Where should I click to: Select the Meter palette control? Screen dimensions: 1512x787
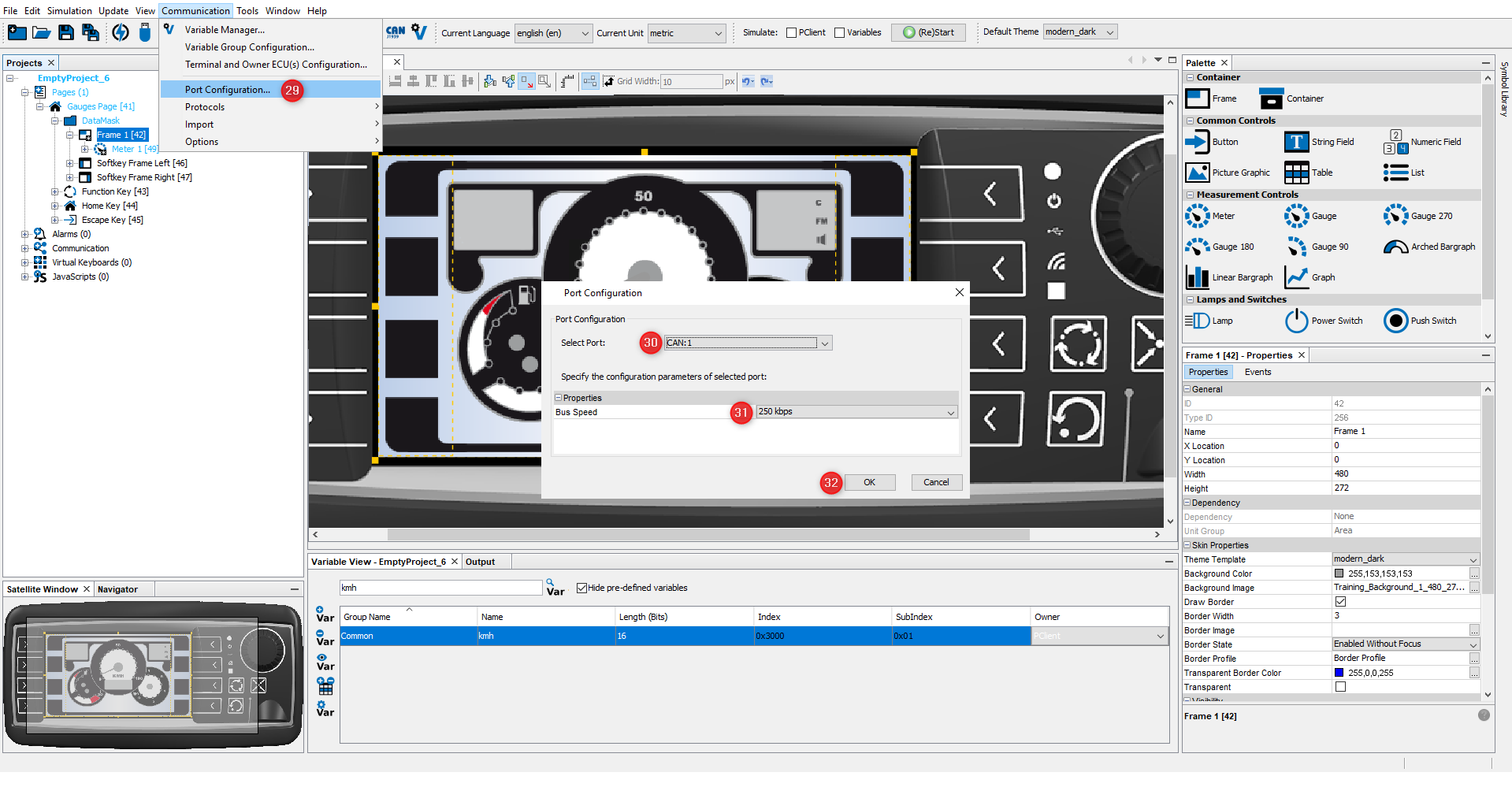click(1197, 216)
